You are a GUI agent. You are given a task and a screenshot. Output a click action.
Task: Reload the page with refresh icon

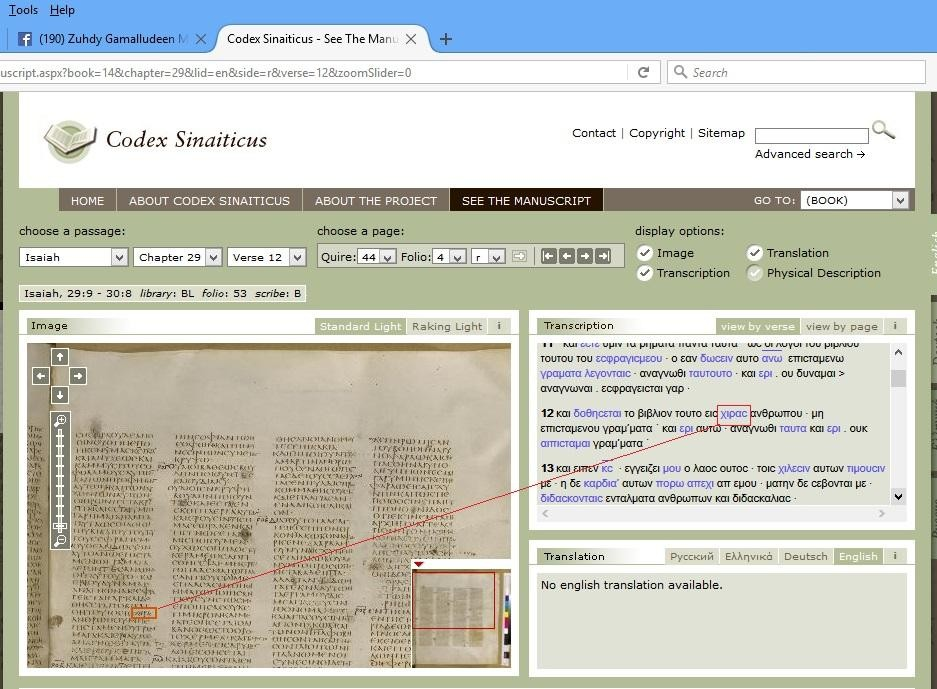644,72
